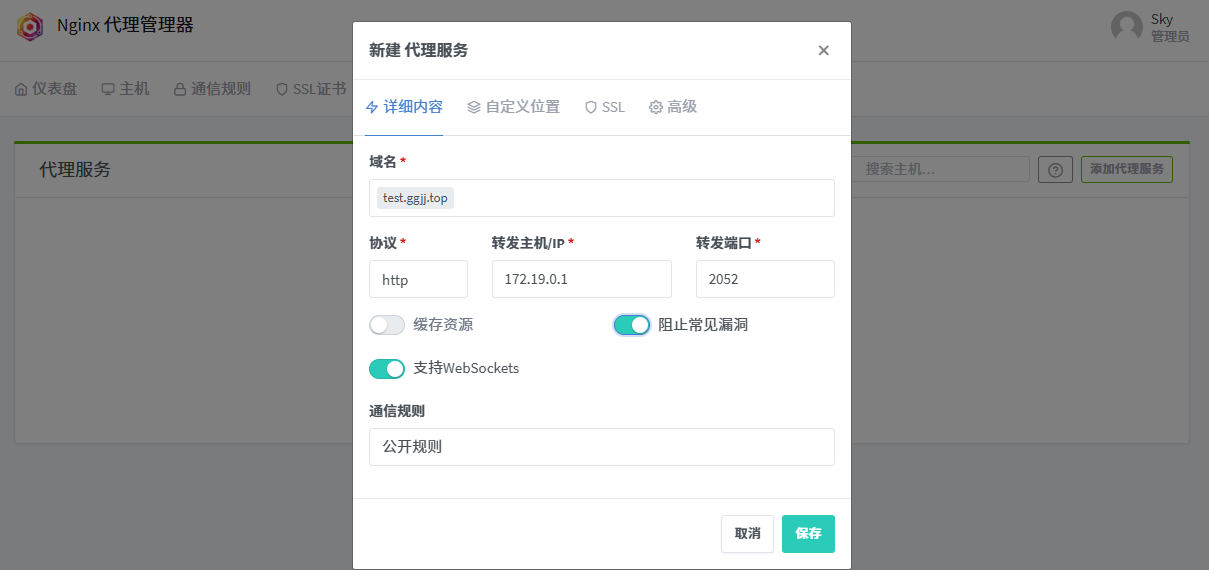Click the Sky user avatar icon
The width and height of the screenshot is (1209, 570).
(1126, 26)
